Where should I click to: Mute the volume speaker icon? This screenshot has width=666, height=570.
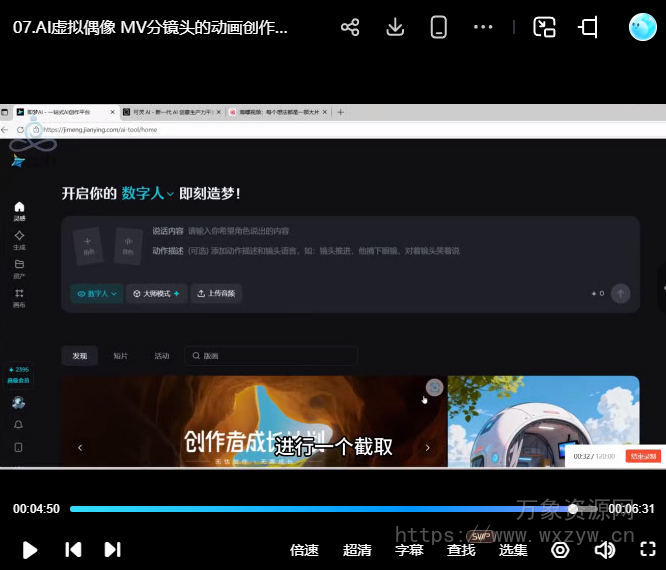pos(604,549)
